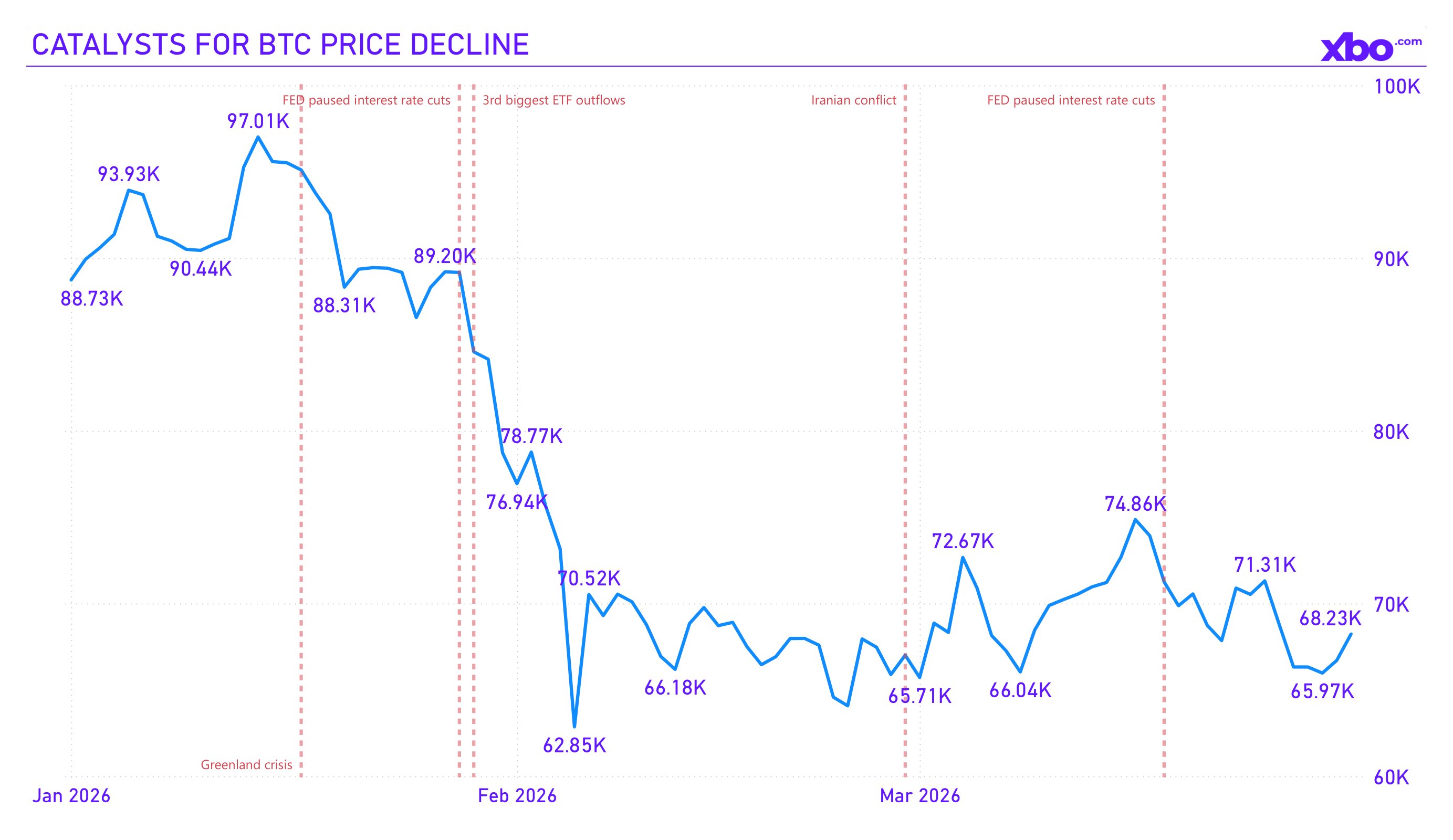Click the 60K y-axis tick label
The width and height of the screenshot is (1453, 840).
(1391, 778)
